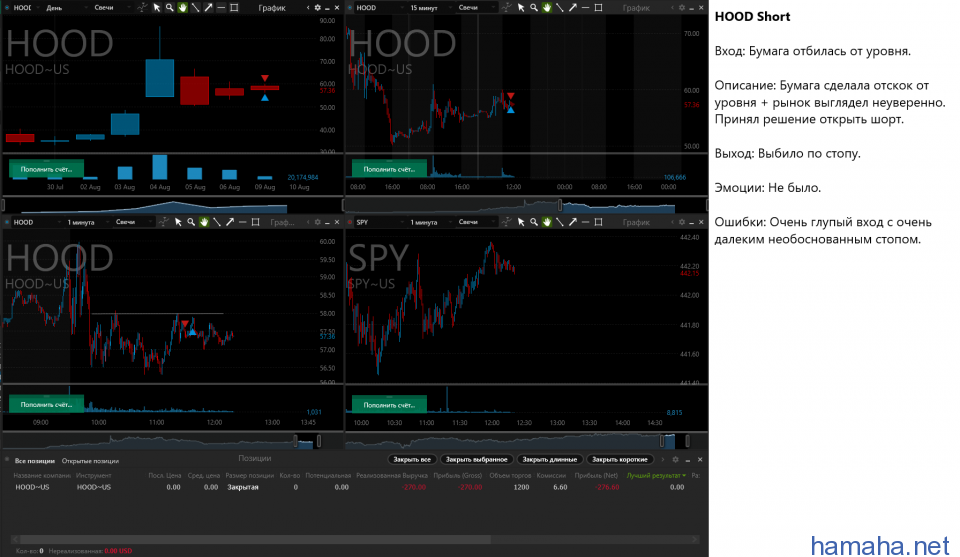The height and width of the screenshot is (557, 960).
Task: Select arrow drawing tool in SPY chart
Action: click(572, 222)
